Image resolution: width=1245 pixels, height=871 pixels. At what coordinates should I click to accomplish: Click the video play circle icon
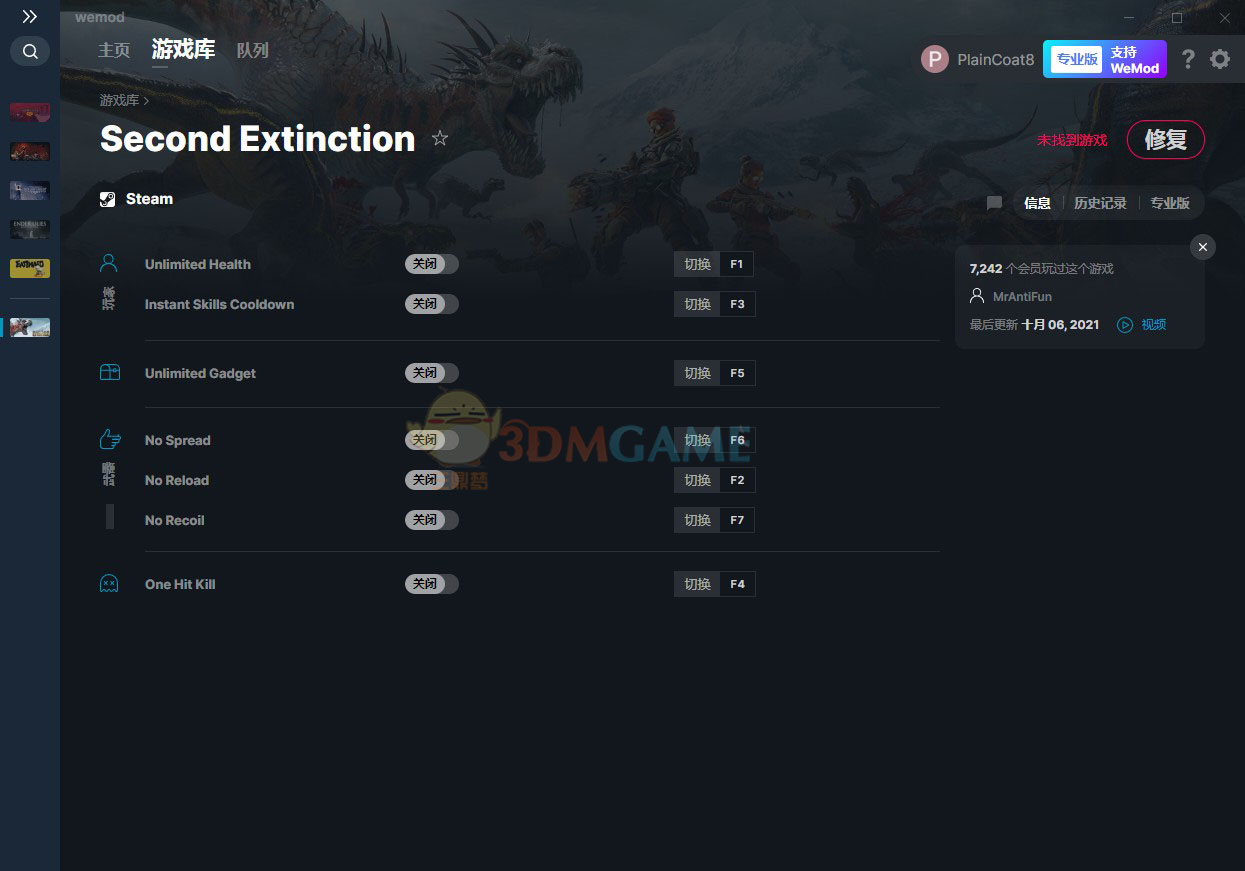click(x=1125, y=325)
